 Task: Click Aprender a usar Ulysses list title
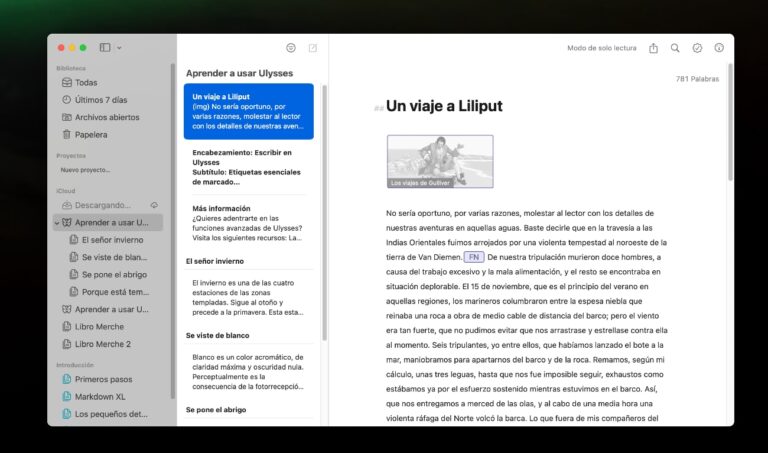pos(240,73)
